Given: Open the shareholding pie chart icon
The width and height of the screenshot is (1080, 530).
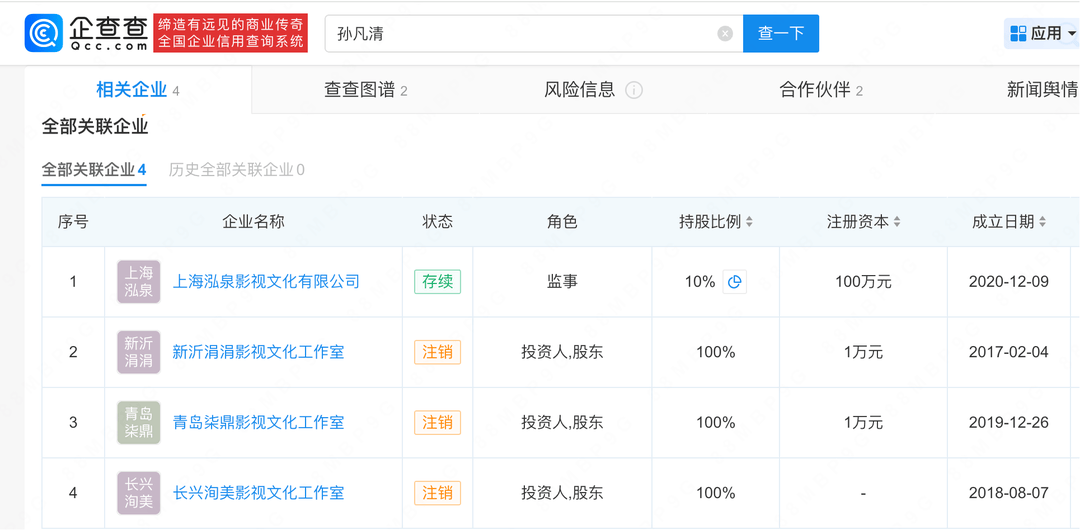Looking at the screenshot, I should [x=735, y=282].
